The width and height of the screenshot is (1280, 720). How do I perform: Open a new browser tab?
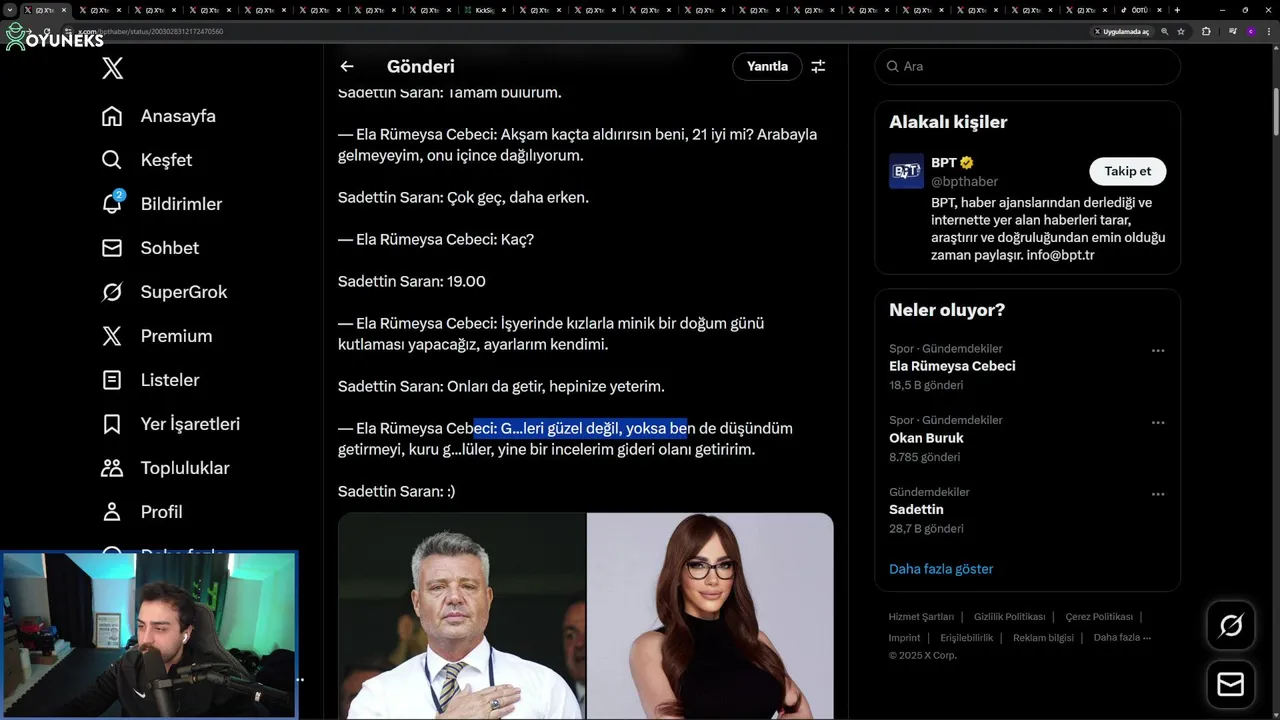(x=1177, y=10)
